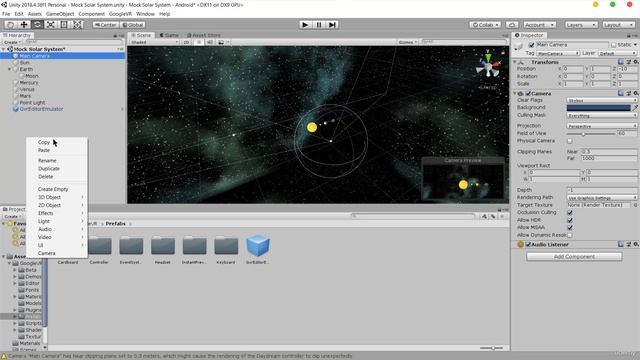The image size is (640, 360).
Task: Switch to the Game tab
Action: [x=169, y=35]
